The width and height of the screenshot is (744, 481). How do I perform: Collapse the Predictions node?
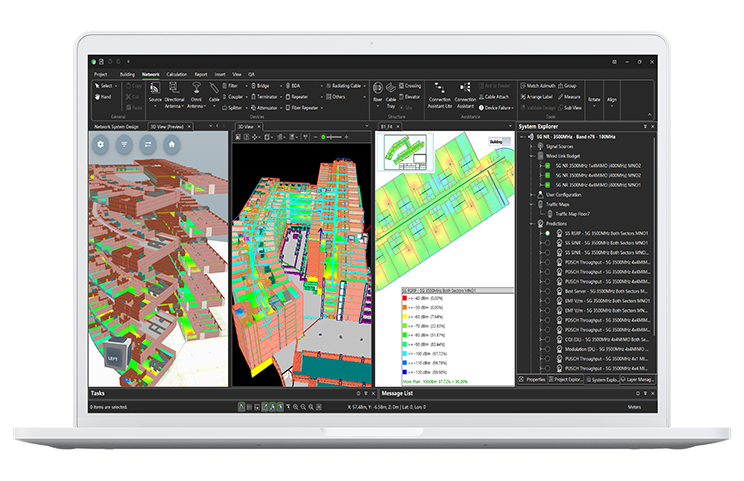(531, 223)
